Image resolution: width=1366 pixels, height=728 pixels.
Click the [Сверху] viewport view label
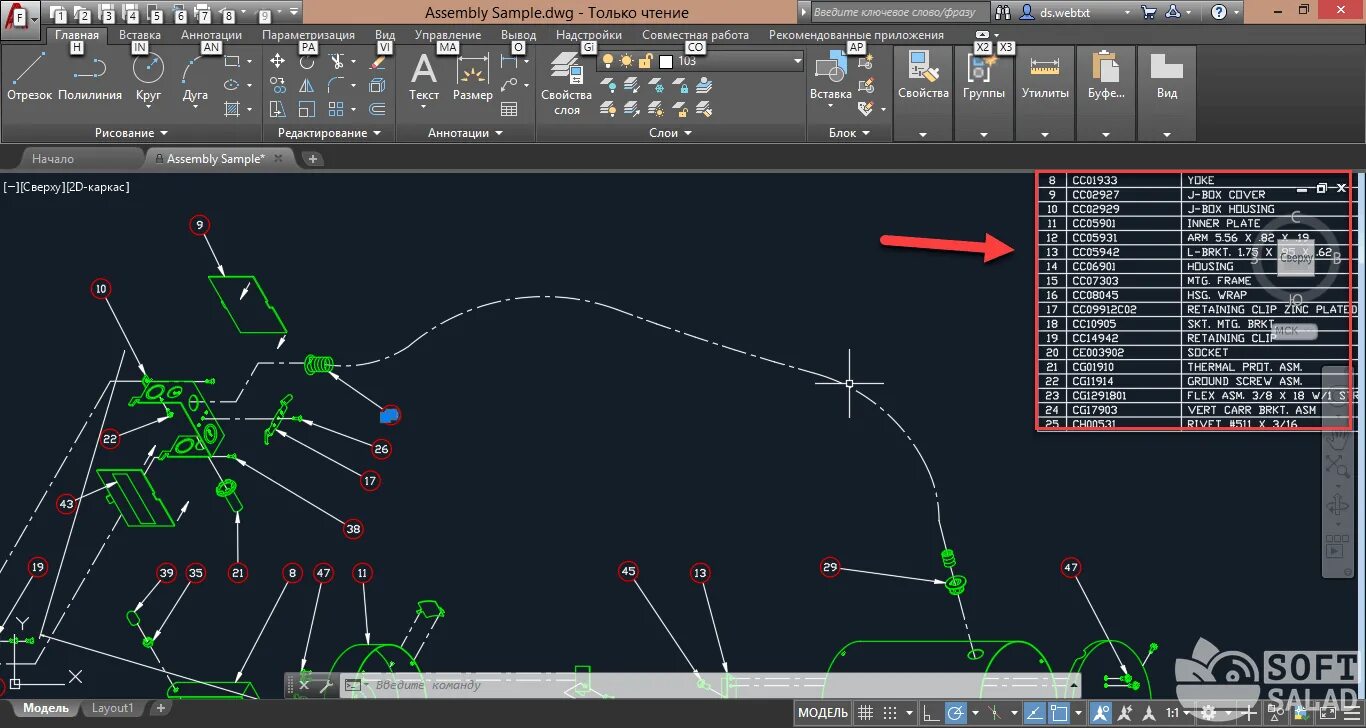point(42,187)
